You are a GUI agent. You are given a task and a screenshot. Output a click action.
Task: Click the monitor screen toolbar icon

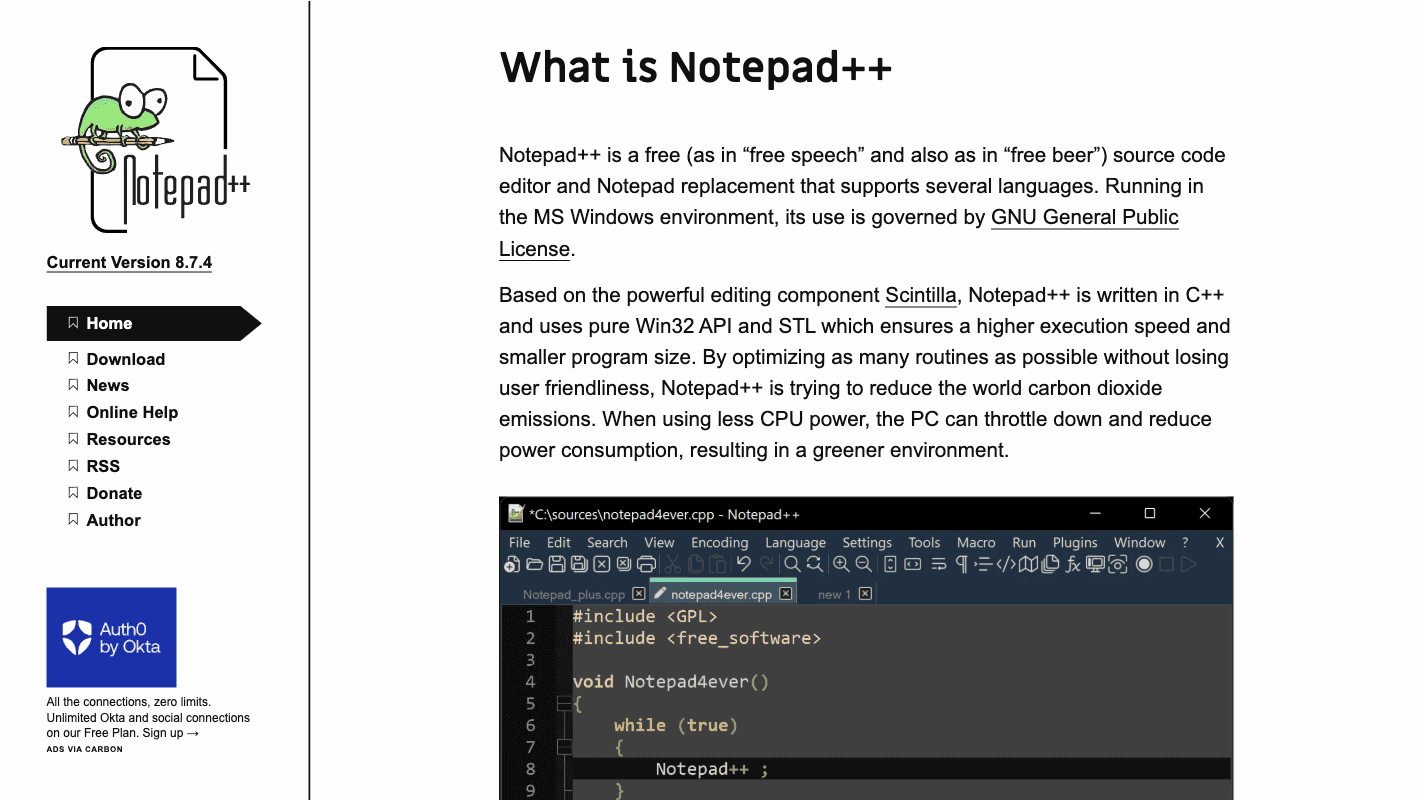coord(1095,564)
